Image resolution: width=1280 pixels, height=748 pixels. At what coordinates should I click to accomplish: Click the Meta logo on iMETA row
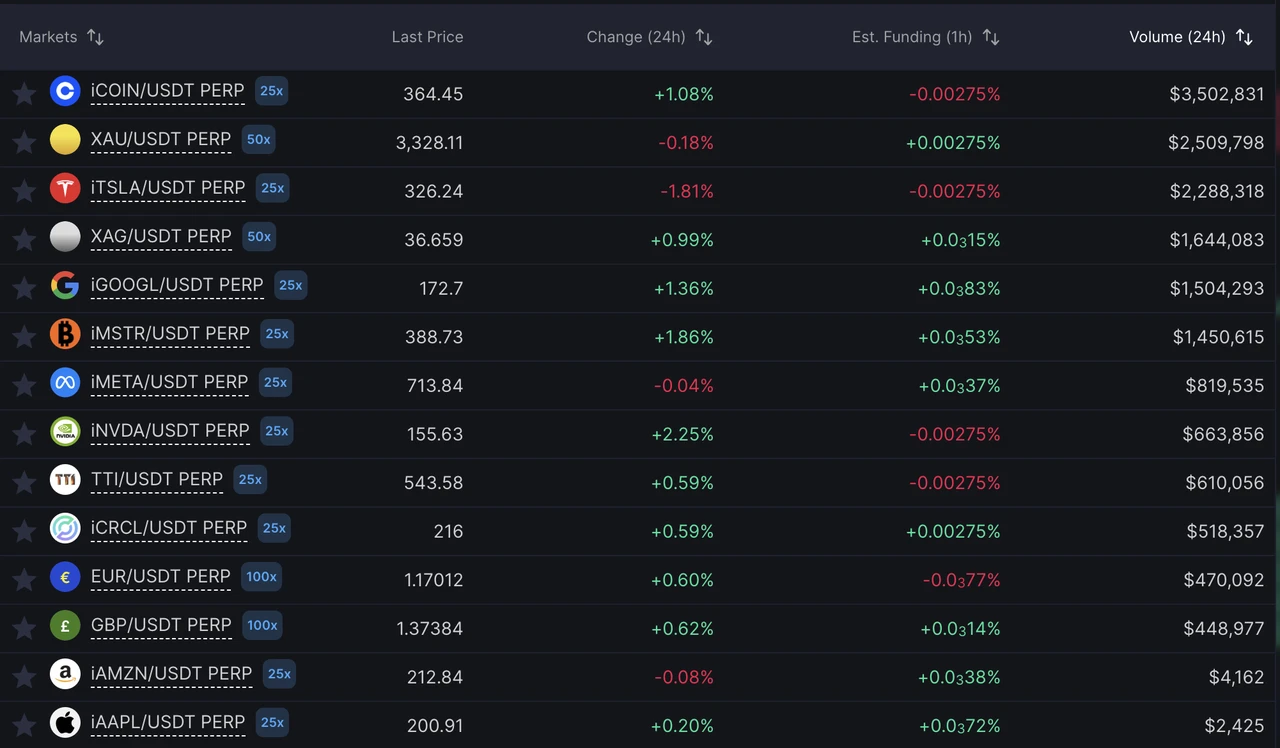tap(65, 382)
